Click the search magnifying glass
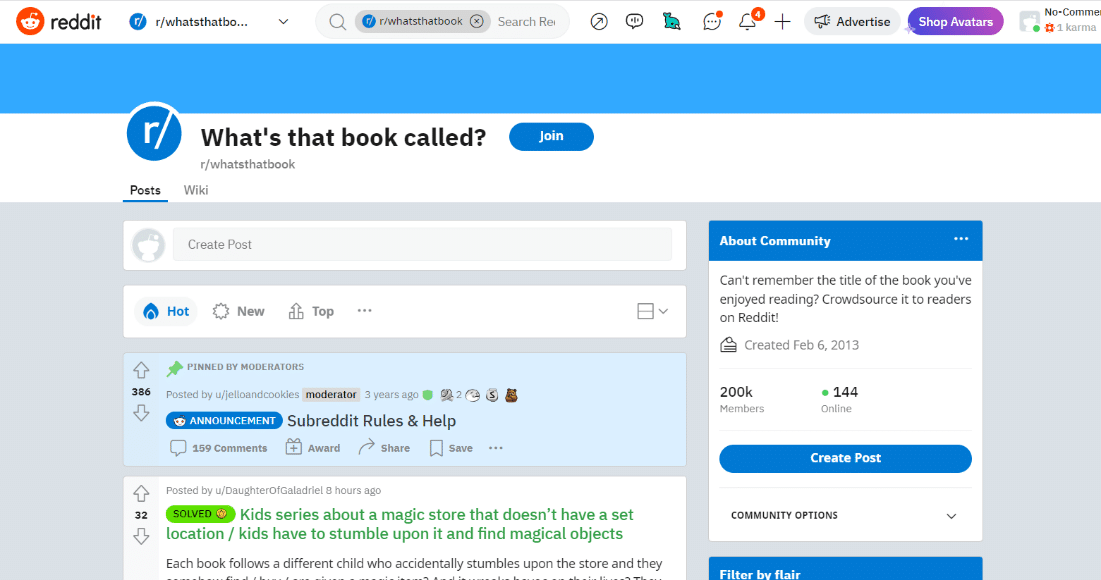 337,20
